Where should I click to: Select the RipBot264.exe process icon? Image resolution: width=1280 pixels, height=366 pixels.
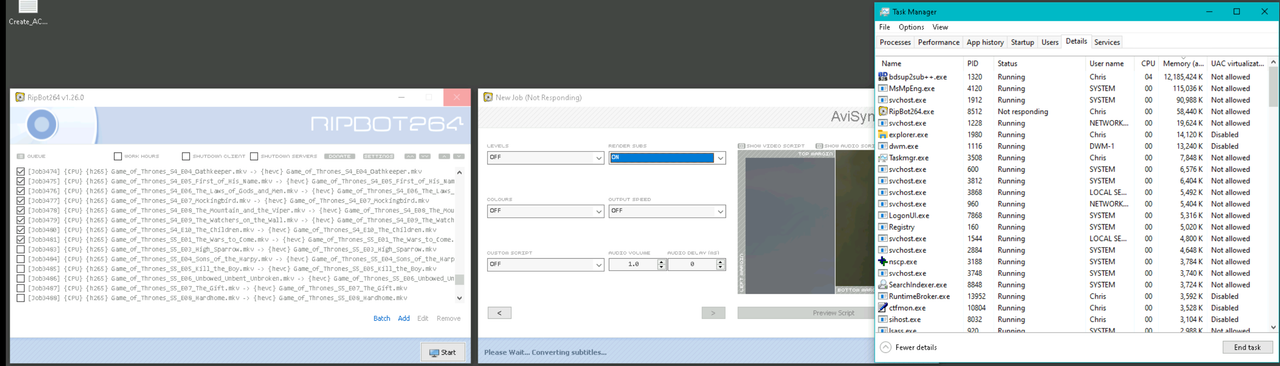click(x=882, y=111)
